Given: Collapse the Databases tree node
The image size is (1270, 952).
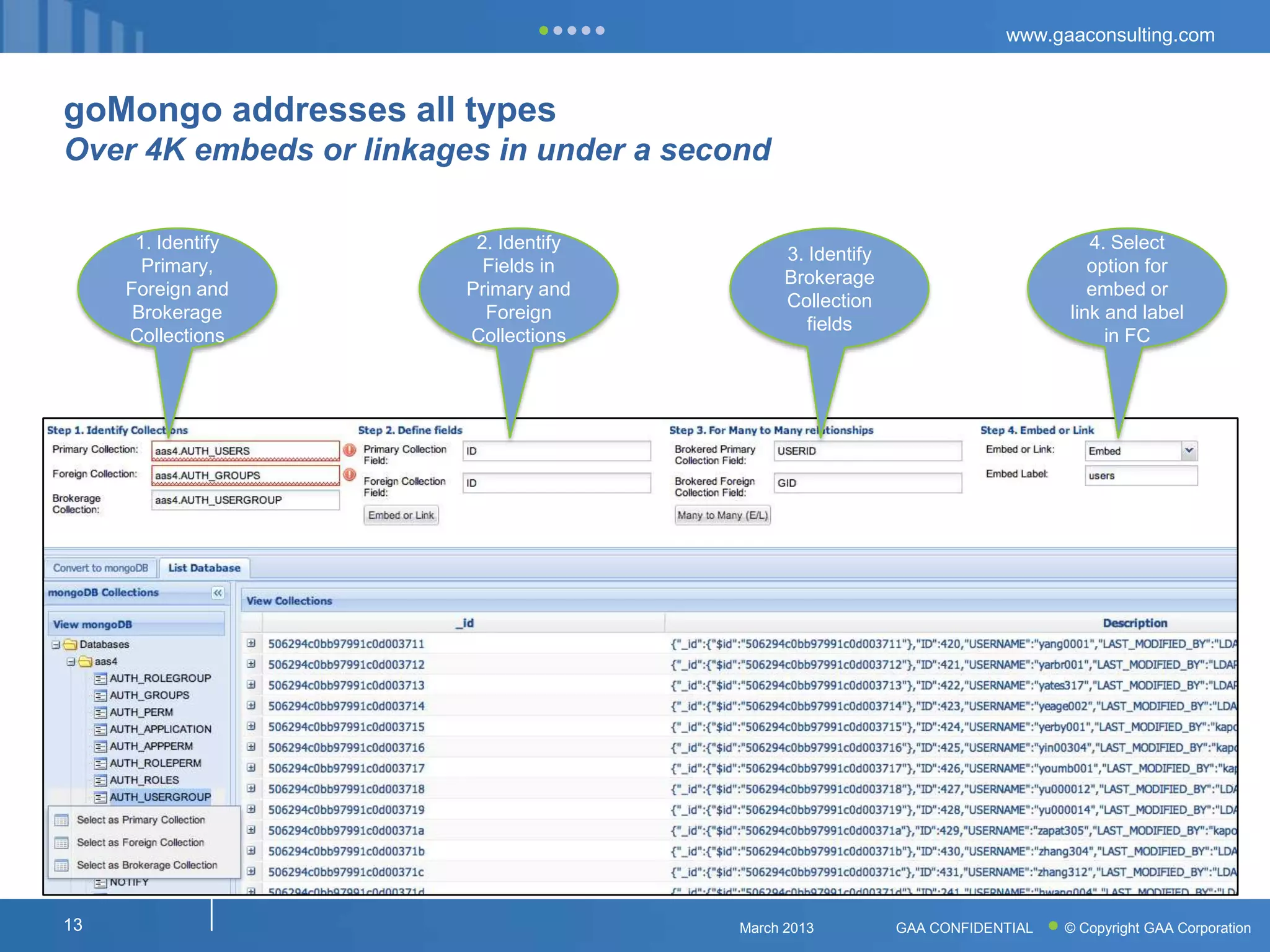Looking at the screenshot, I should [x=56, y=645].
